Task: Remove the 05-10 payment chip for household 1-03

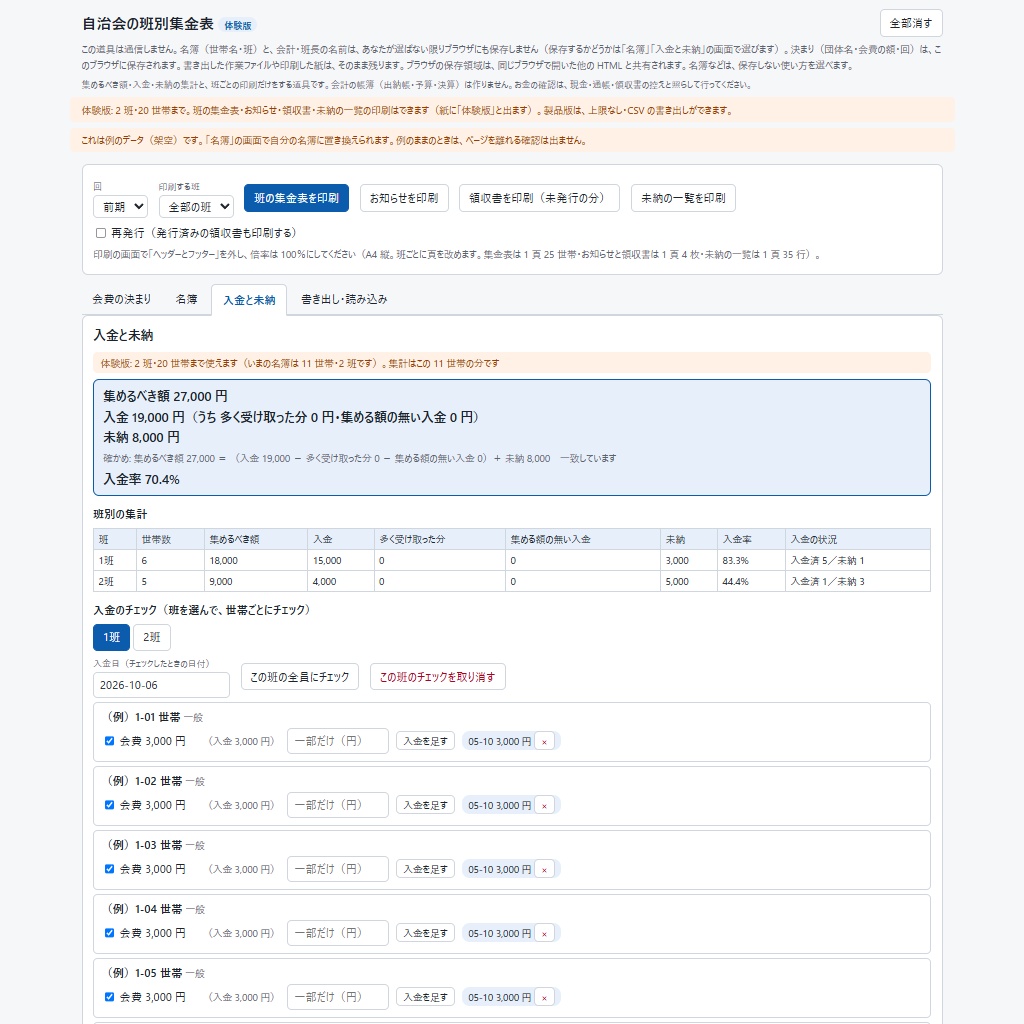Action: pos(544,869)
